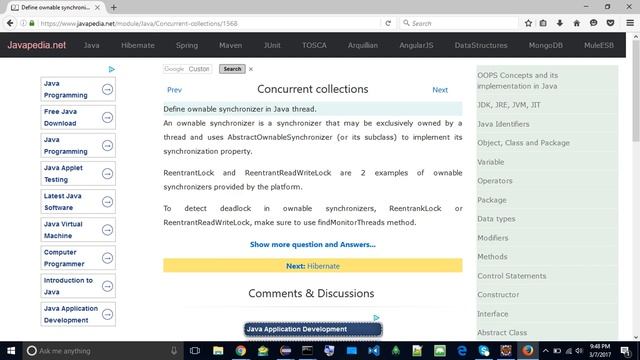The image size is (640, 360).
Task: Open Visual Studio Code from taskbar
Action: (373, 351)
